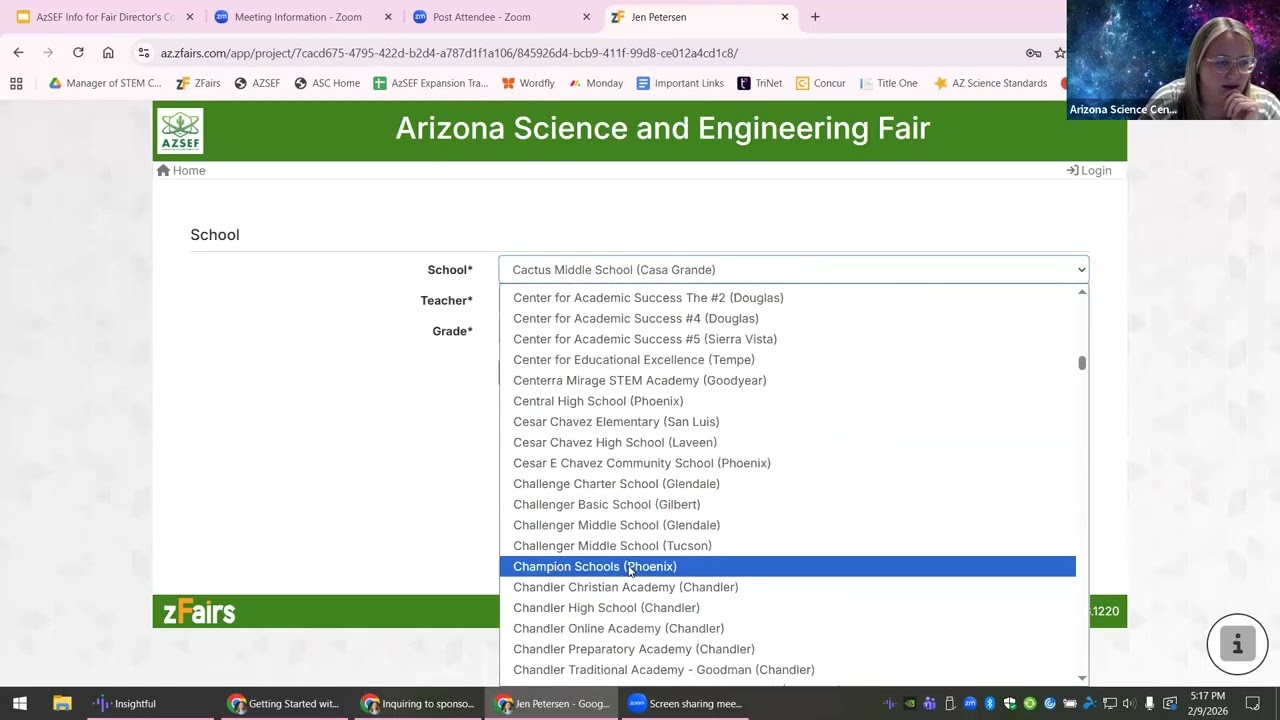1280x720 pixels.
Task: Click the school list scroll-down arrow
Action: 1082,679
